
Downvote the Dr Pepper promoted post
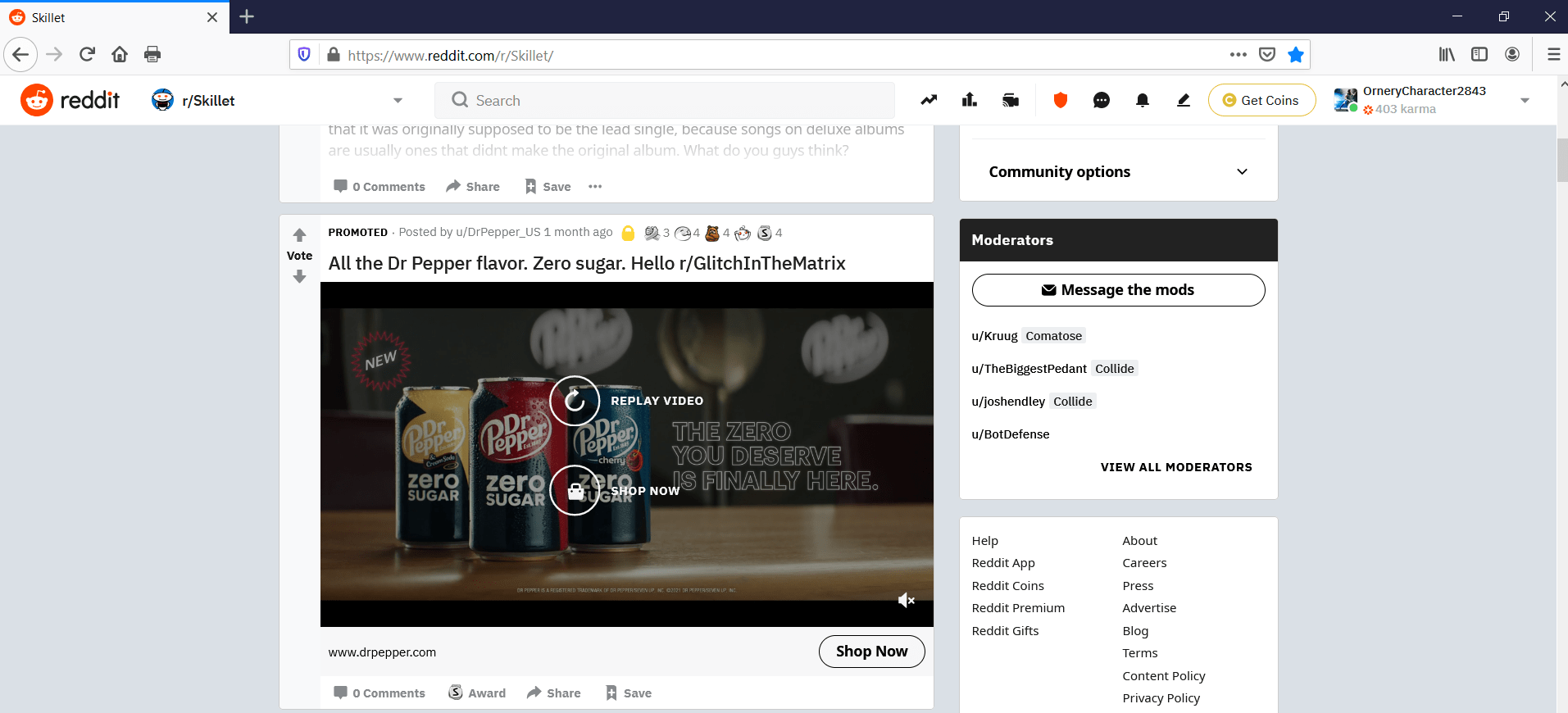click(x=300, y=277)
